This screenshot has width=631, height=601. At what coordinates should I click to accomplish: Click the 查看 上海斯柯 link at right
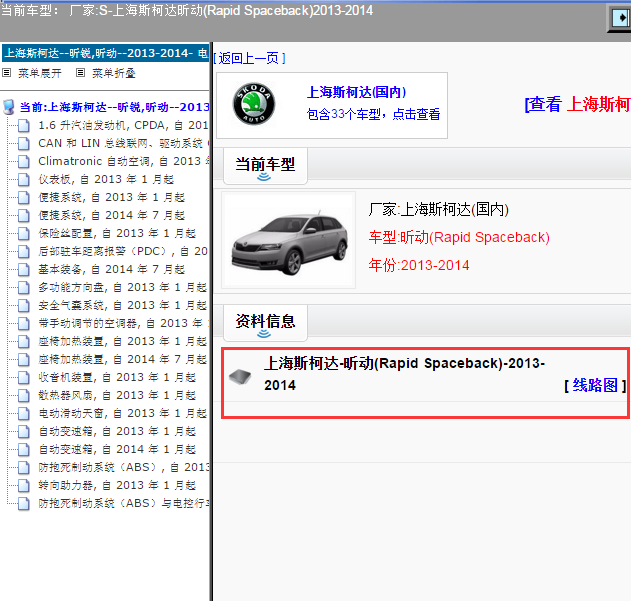(x=577, y=104)
